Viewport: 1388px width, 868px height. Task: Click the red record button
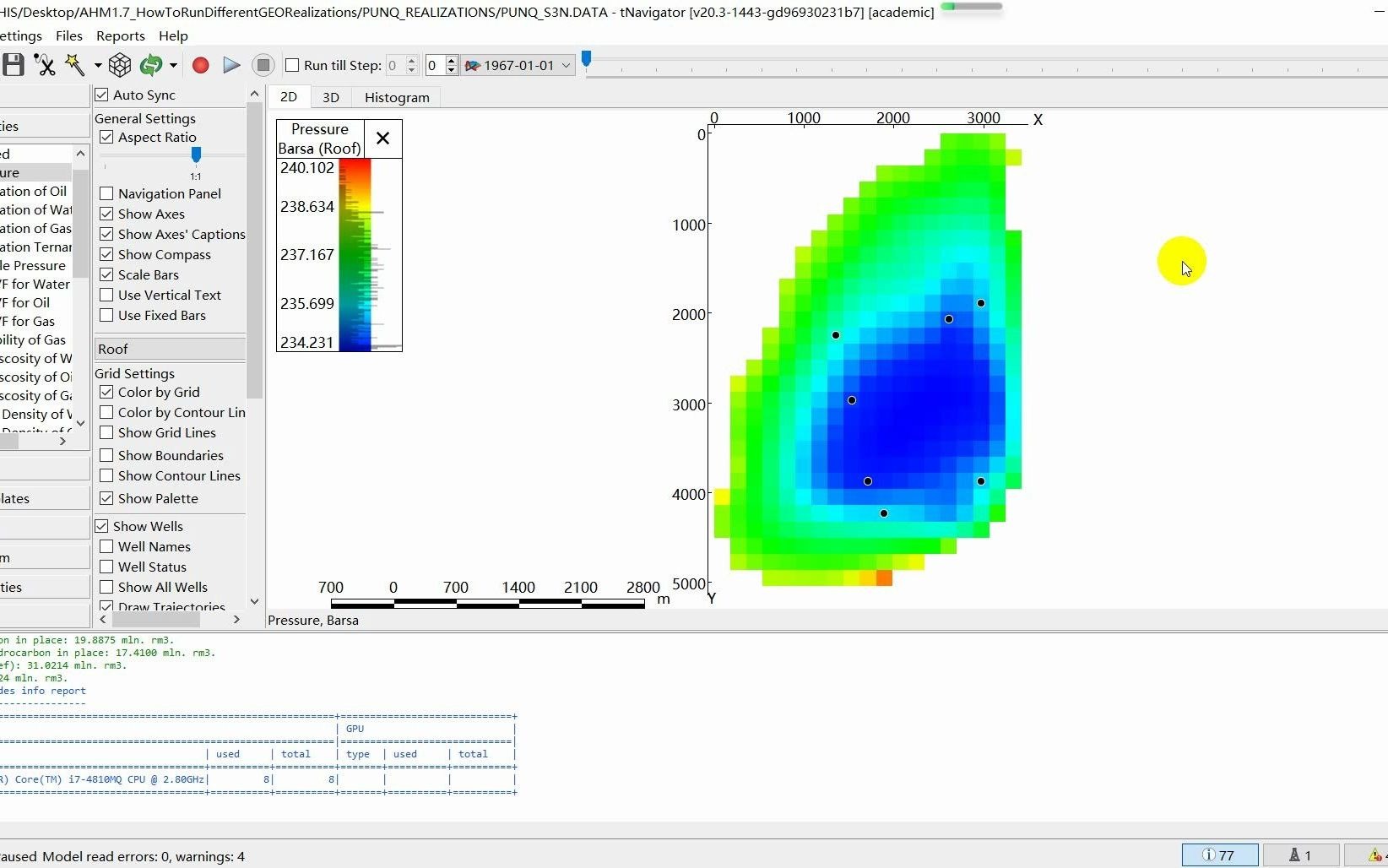pos(200,65)
